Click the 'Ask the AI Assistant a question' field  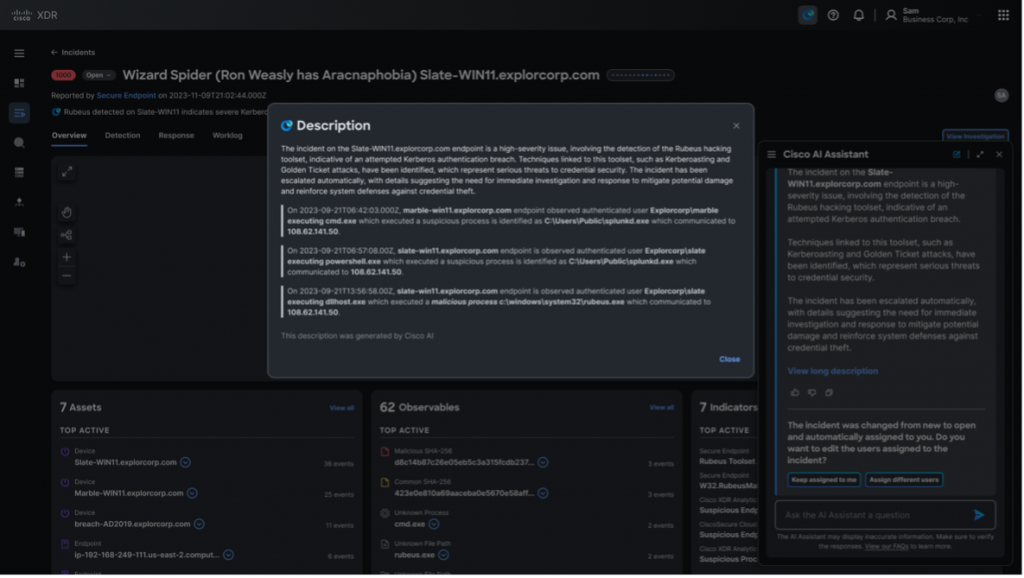(x=870, y=515)
